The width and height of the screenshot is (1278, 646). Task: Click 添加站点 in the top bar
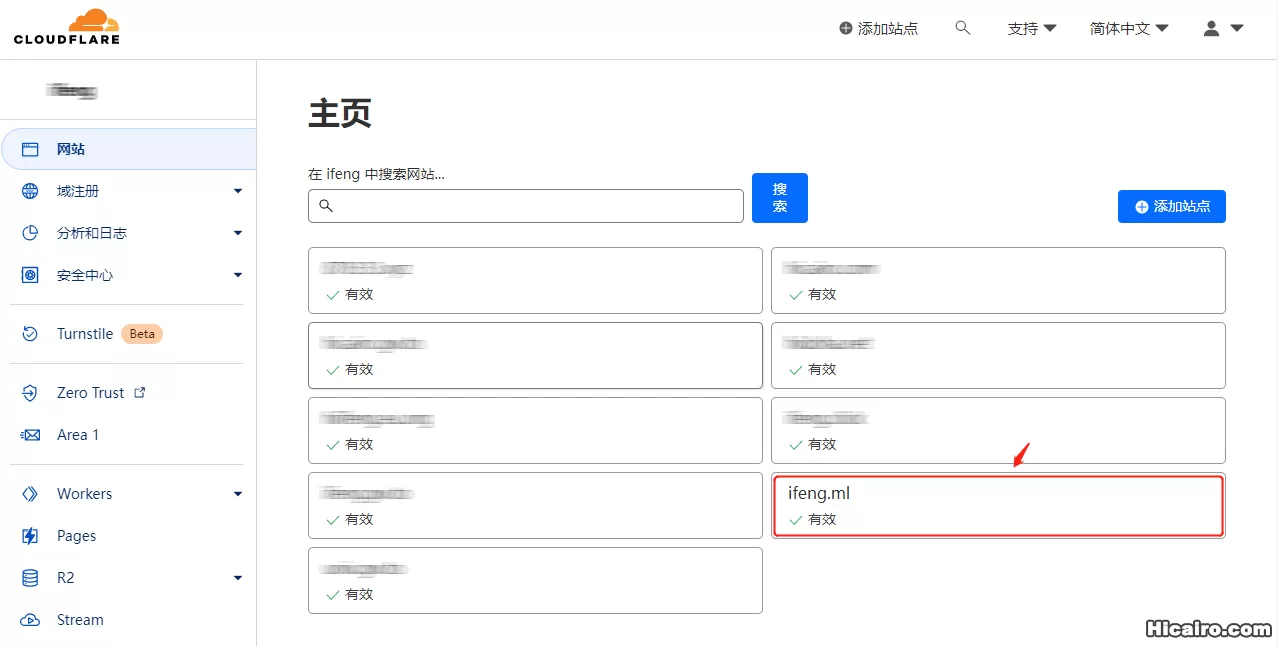[x=878, y=29]
